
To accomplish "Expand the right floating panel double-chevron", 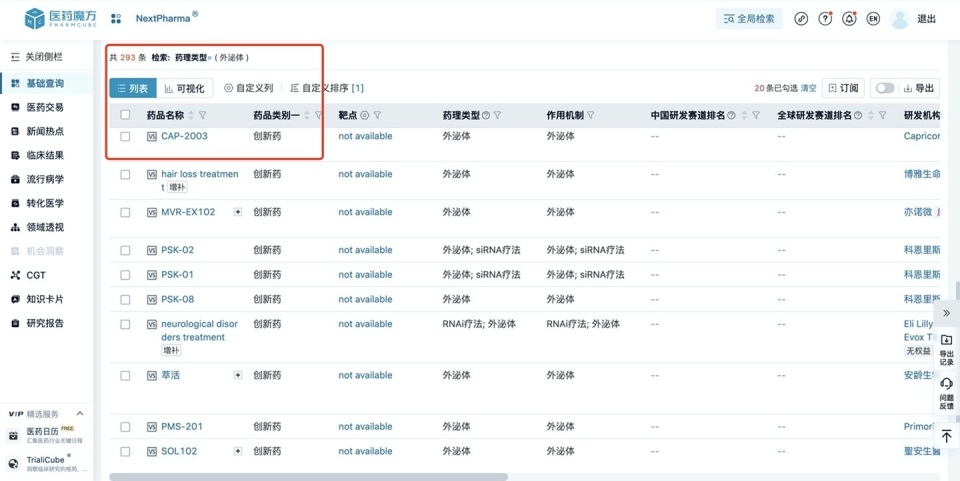I will point(947,313).
